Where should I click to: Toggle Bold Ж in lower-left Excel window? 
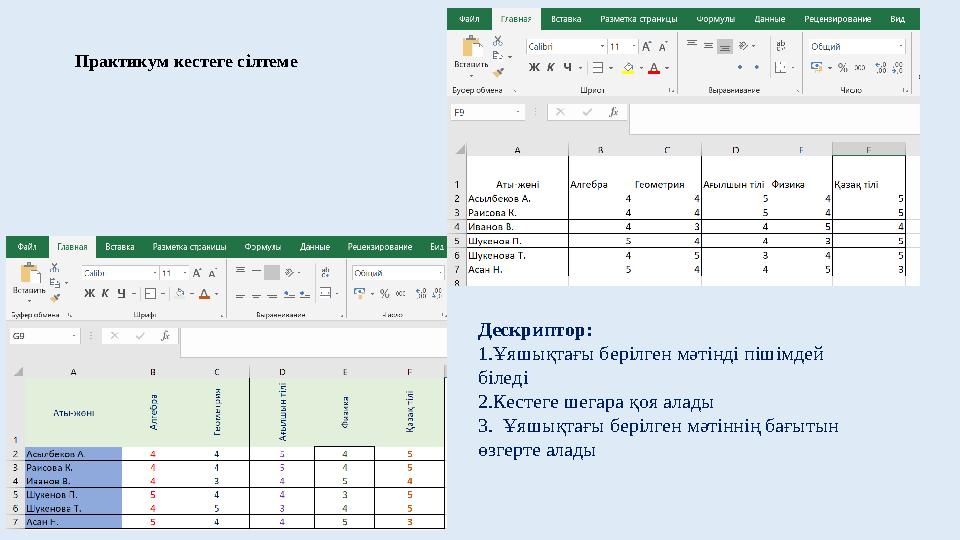coord(89,293)
